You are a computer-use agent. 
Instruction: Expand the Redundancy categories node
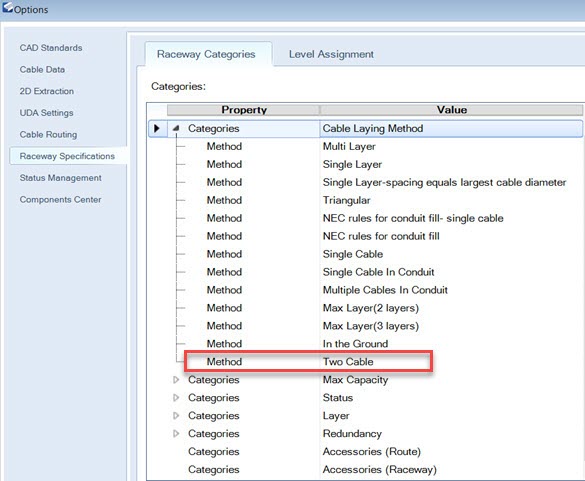[x=176, y=434]
